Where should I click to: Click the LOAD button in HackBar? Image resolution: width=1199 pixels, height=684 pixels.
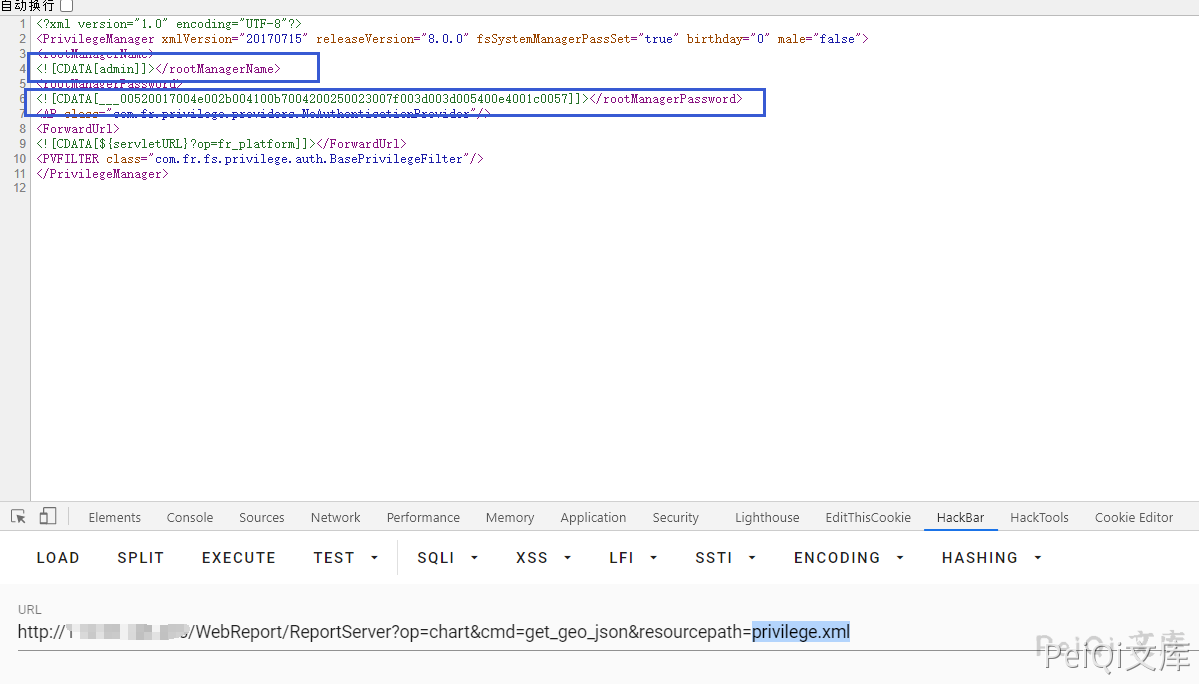[58, 558]
